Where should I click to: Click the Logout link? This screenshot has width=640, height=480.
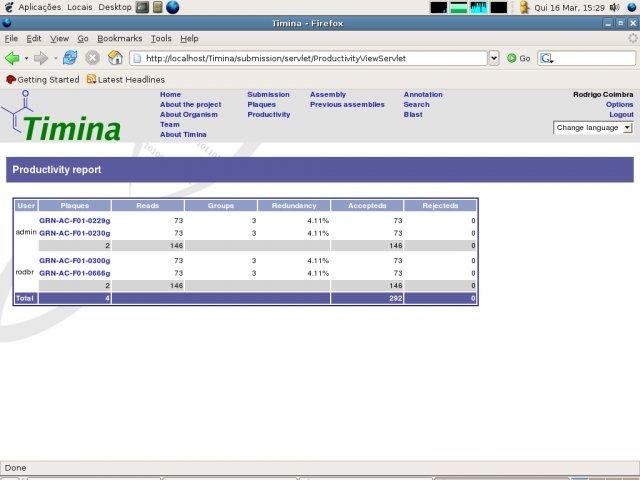pyautogui.click(x=621, y=114)
